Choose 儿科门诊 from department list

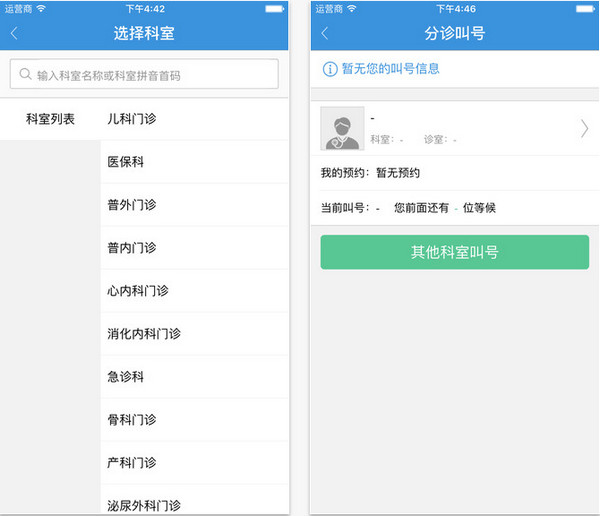pyautogui.click(x=132, y=119)
